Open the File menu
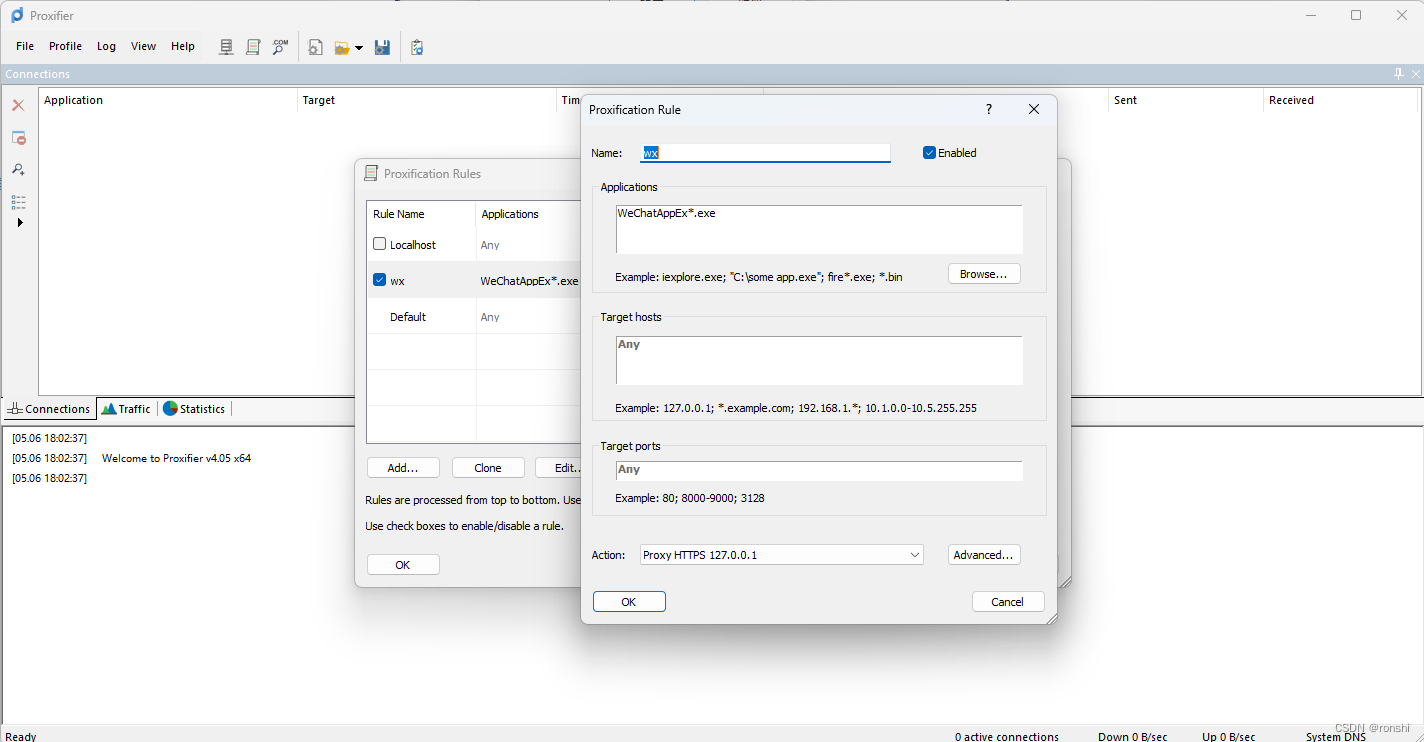 [25, 46]
